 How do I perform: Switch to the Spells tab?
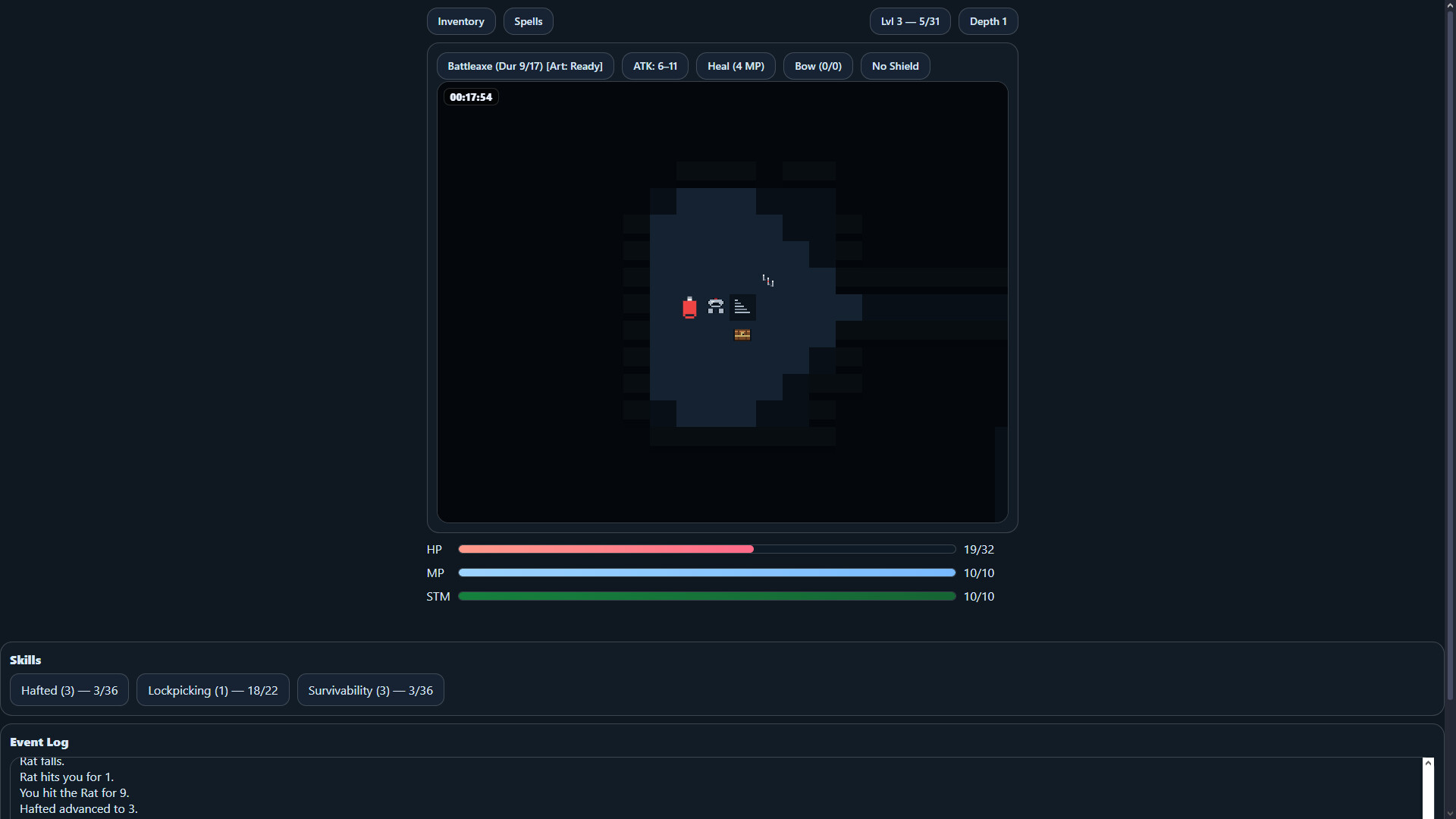[528, 20]
